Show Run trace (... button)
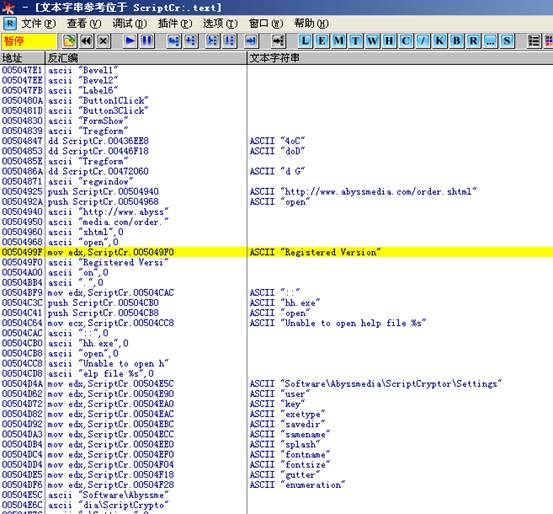The image size is (553, 514). click(x=490, y=41)
